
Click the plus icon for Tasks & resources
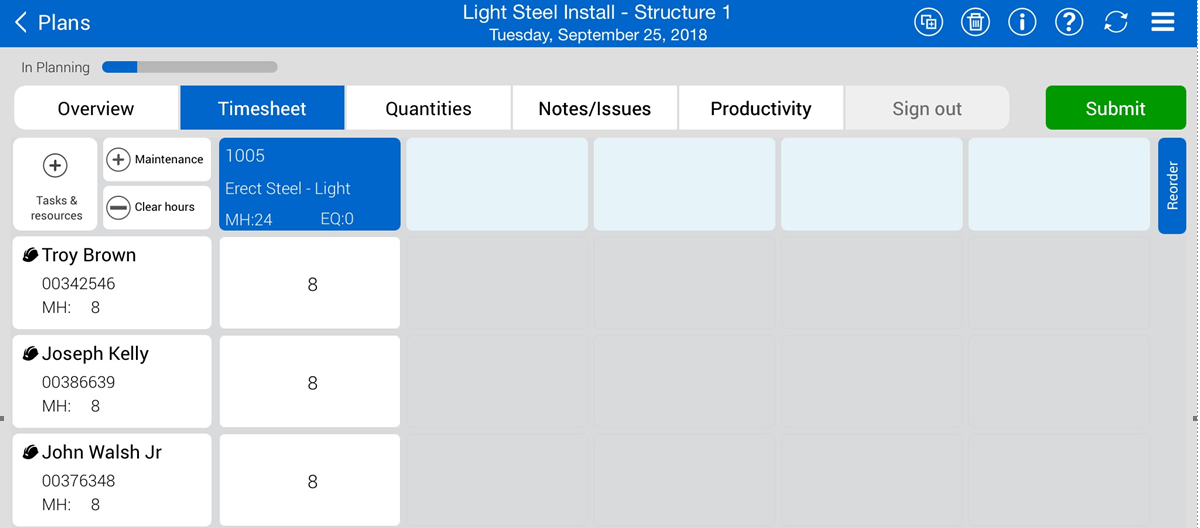(55, 166)
